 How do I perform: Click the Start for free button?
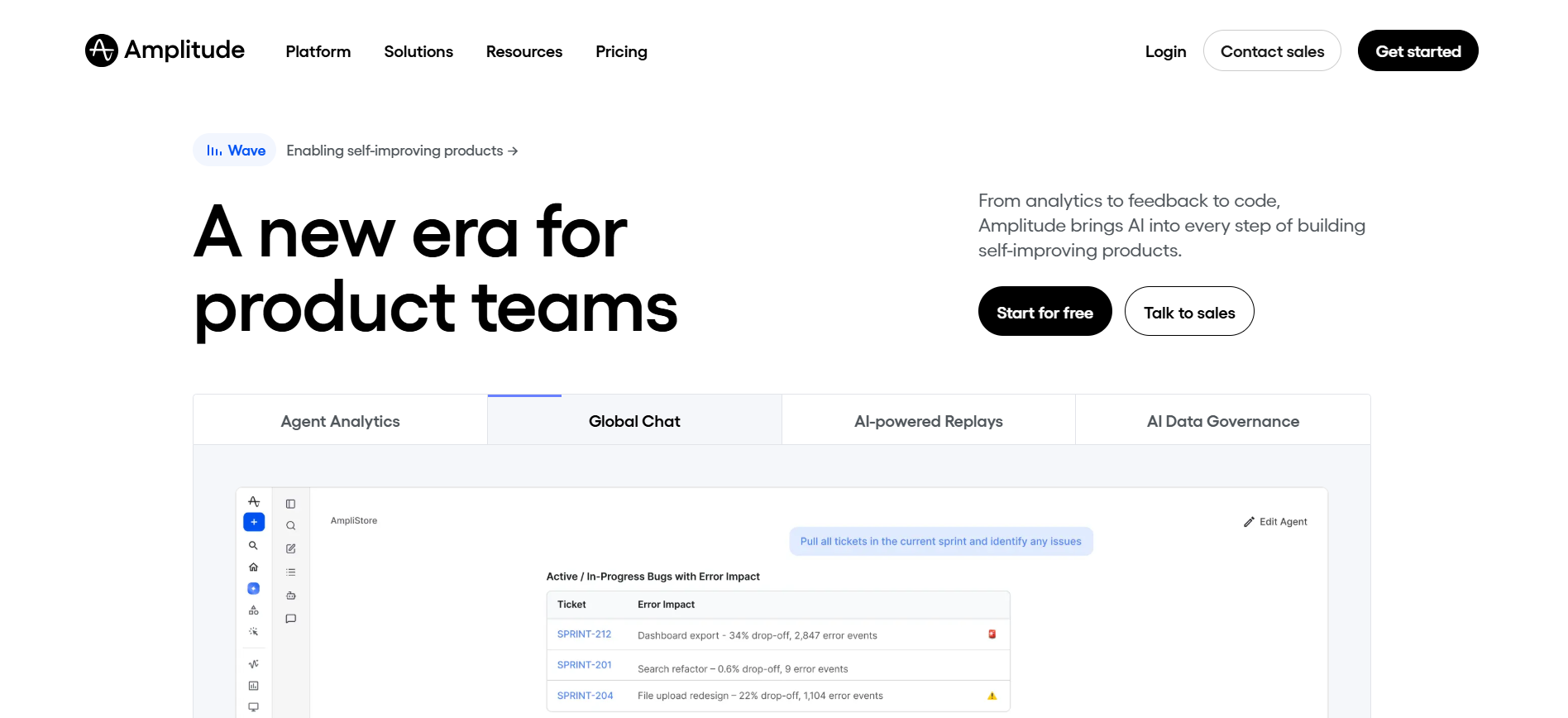point(1045,311)
